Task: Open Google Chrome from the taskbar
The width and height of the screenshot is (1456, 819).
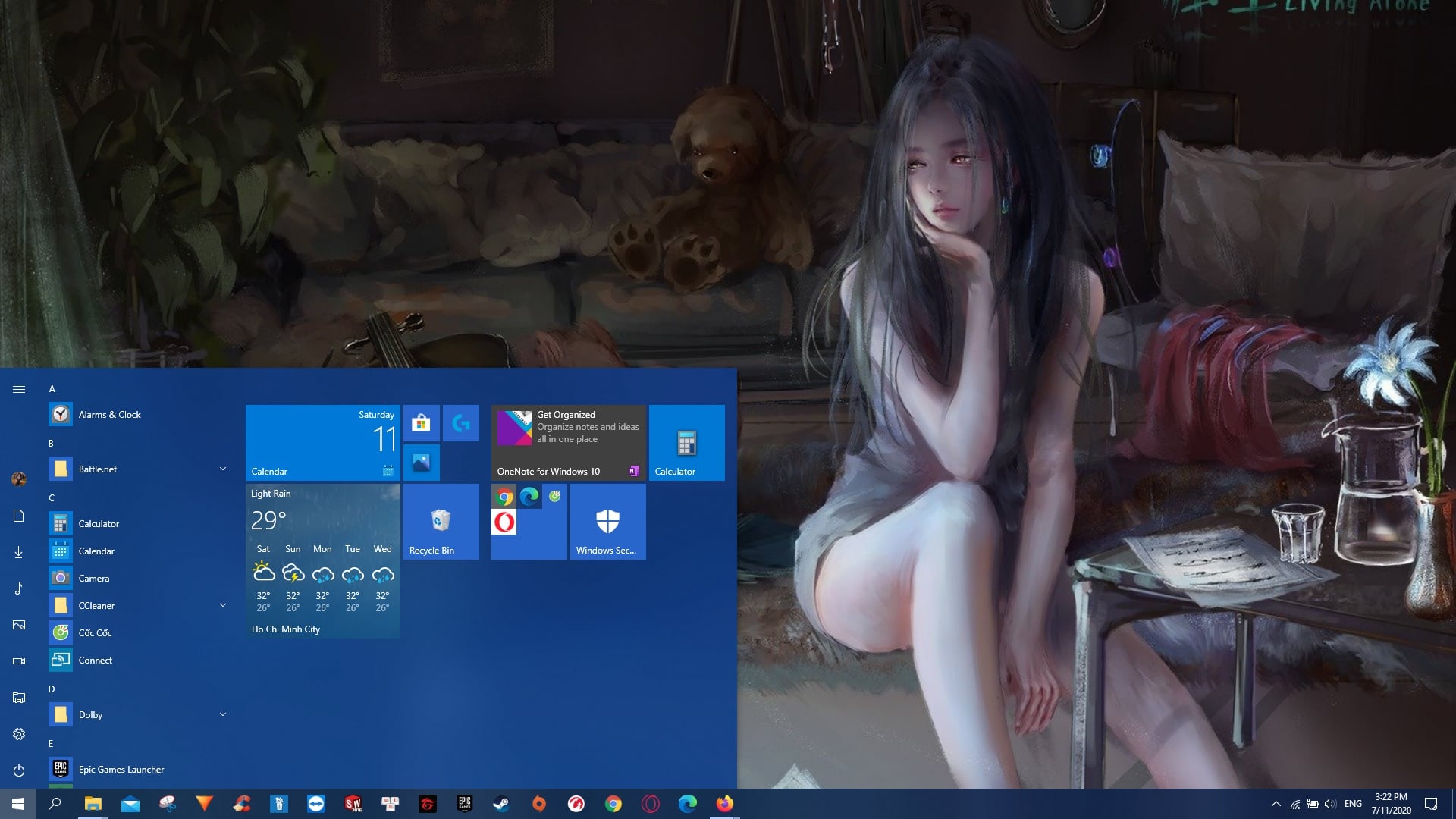Action: coord(613,804)
